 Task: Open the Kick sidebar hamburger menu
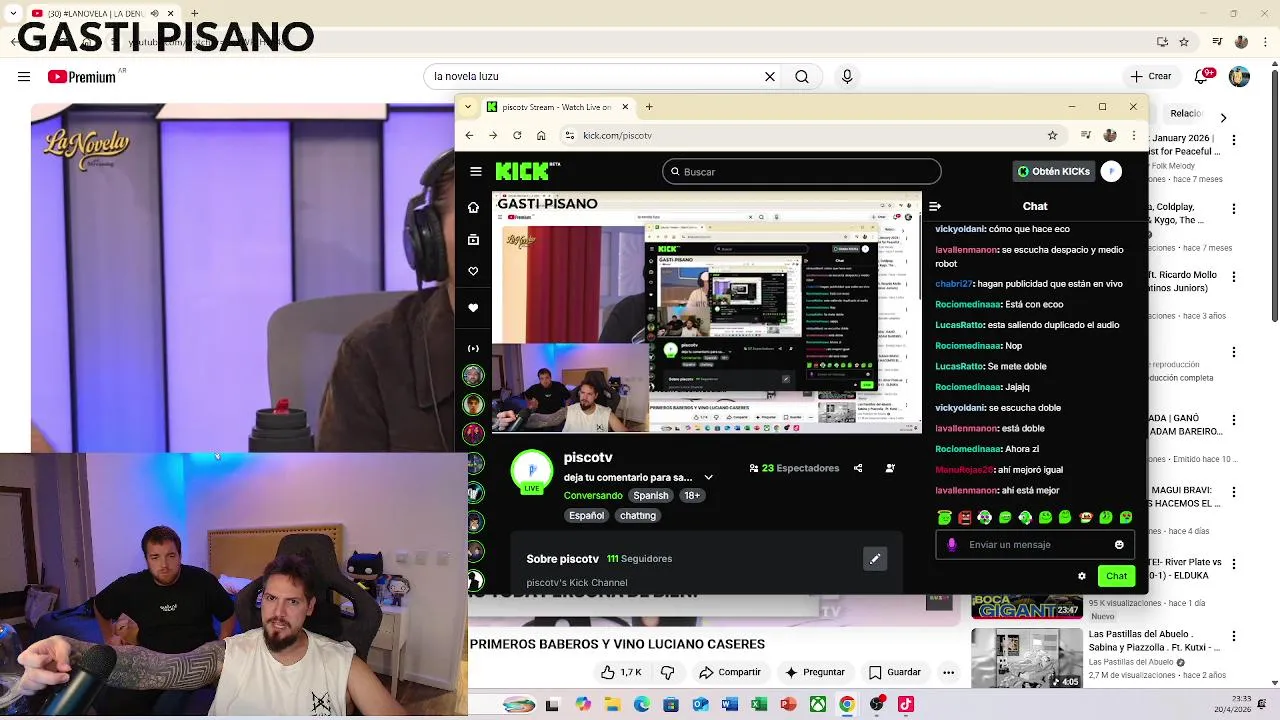point(476,171)
